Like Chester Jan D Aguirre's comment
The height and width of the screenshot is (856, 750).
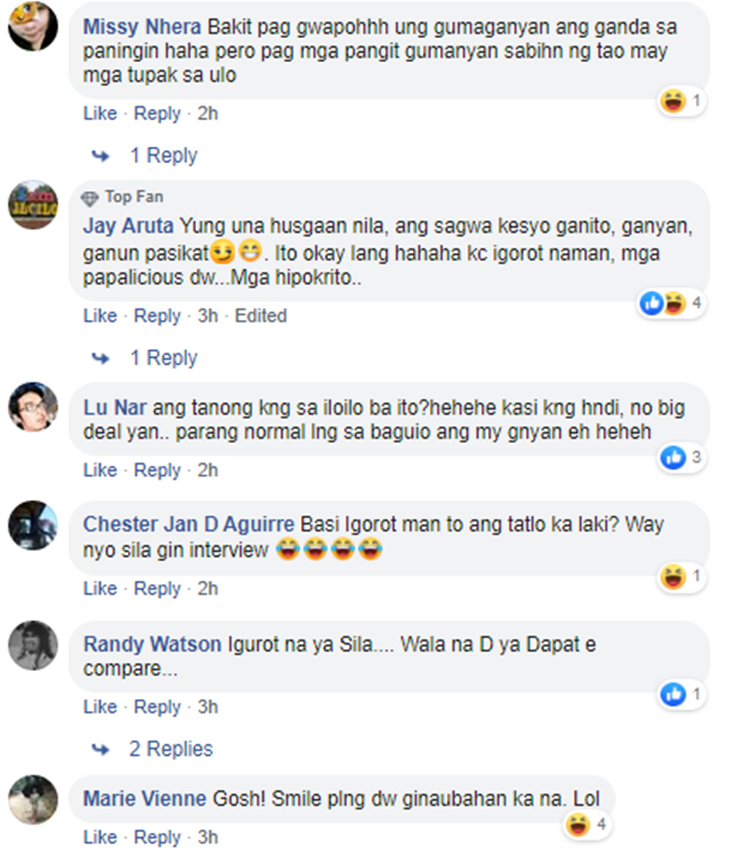[100, 588]
